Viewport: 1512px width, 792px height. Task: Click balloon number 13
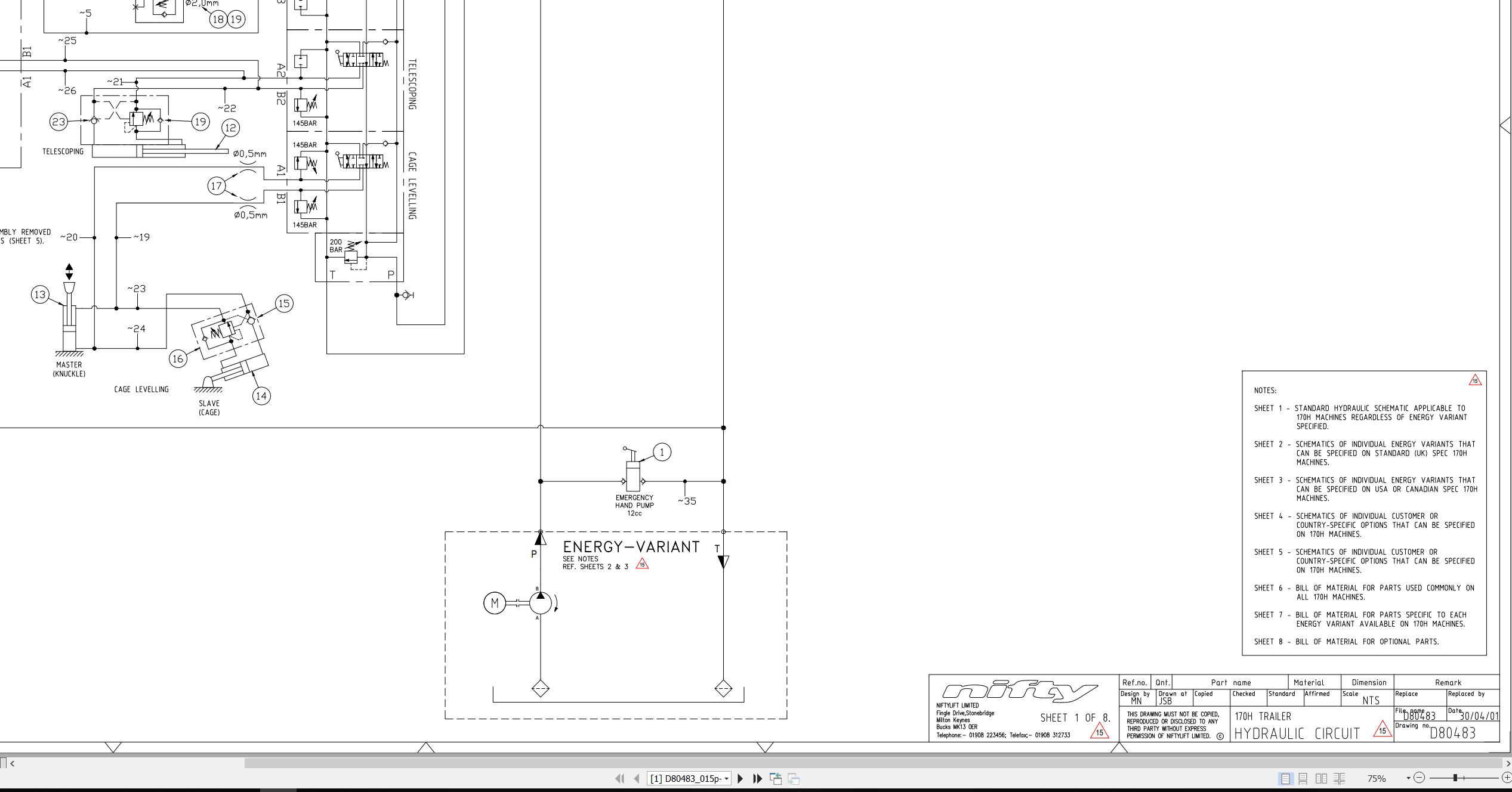pyautogui.click(x=40, y=295)
